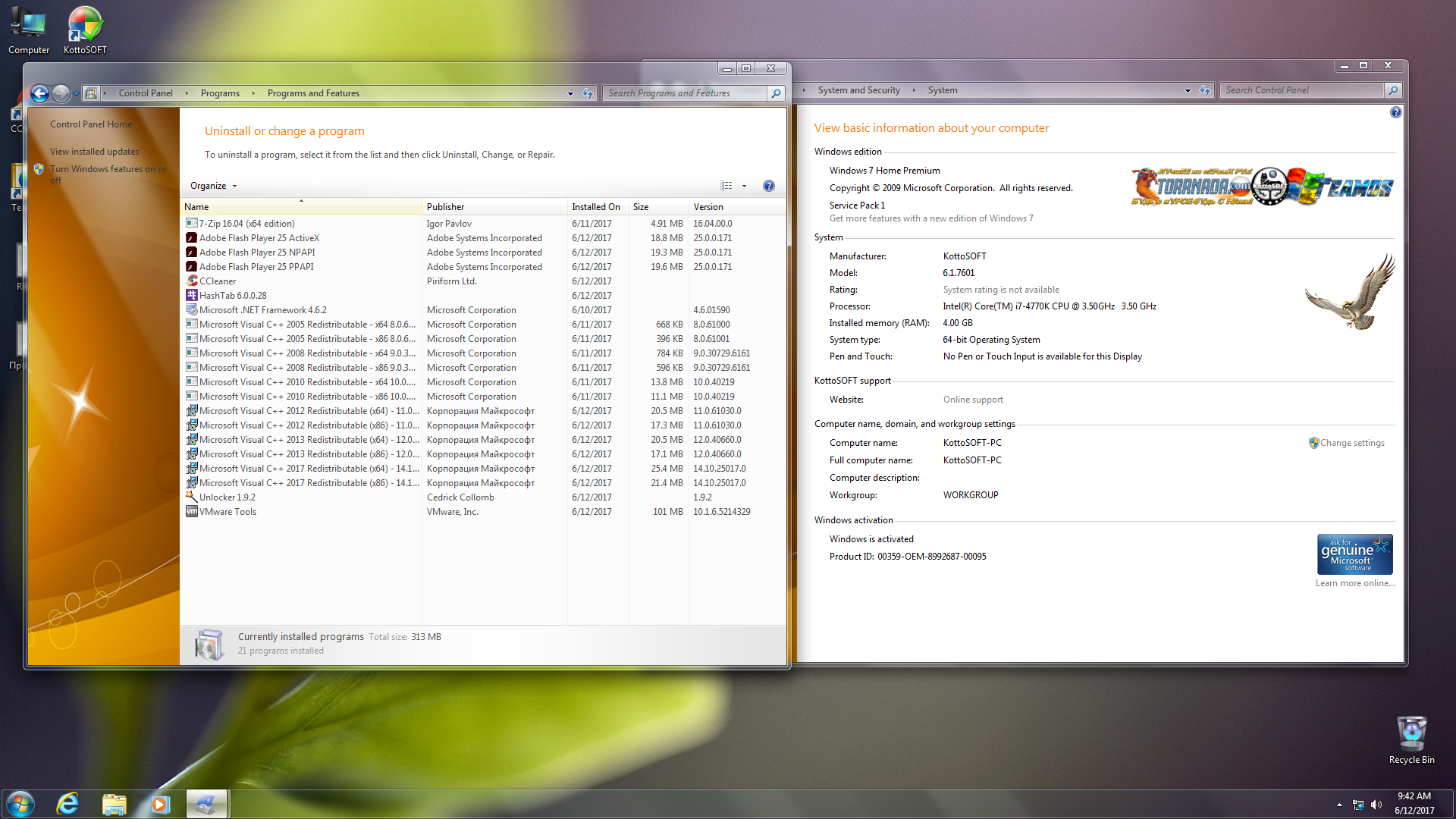Launch Windows Media Player from taskbar

(x=160, y=805)
